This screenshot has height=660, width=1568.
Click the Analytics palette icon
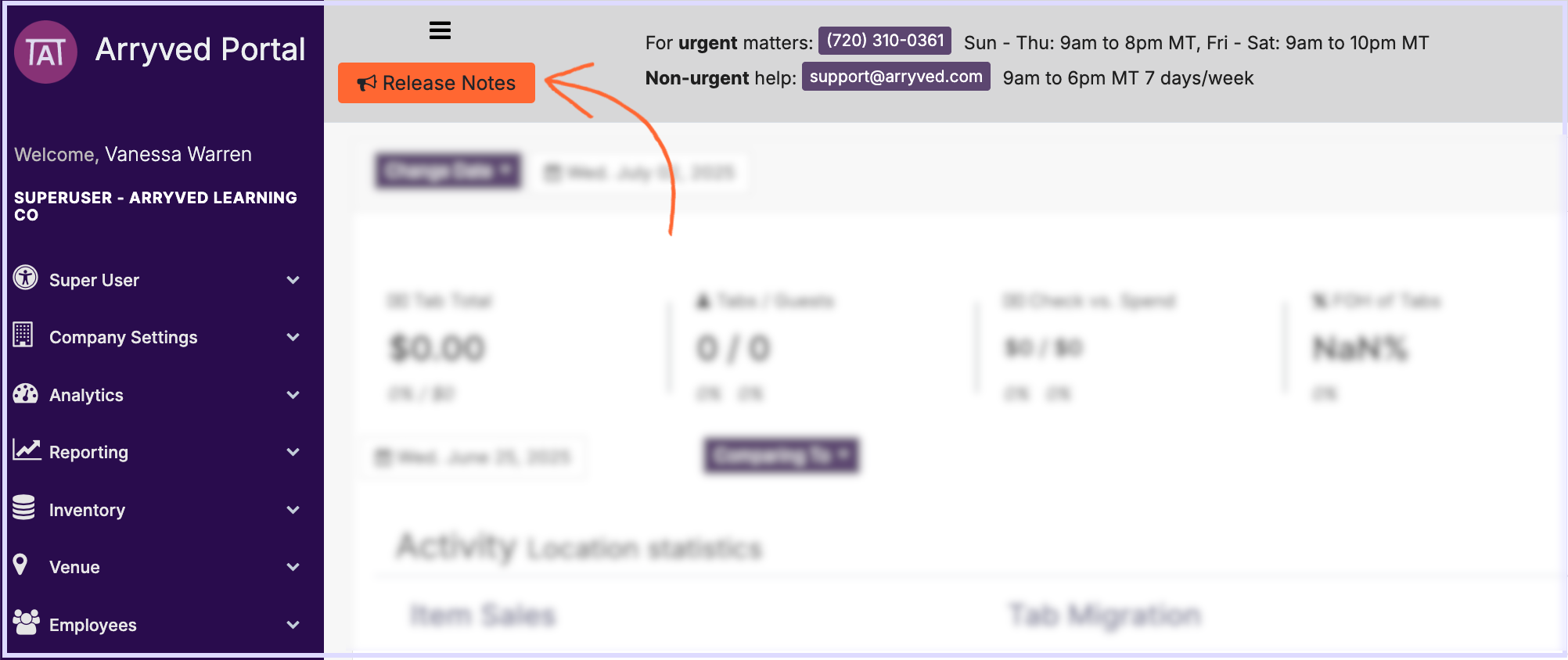pyautogui.click(x=25, y=393)
